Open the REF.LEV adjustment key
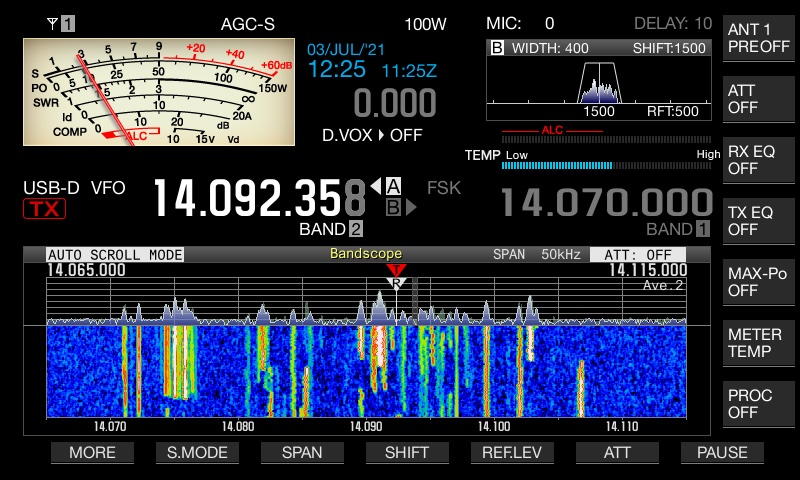 tap(511, 452)
